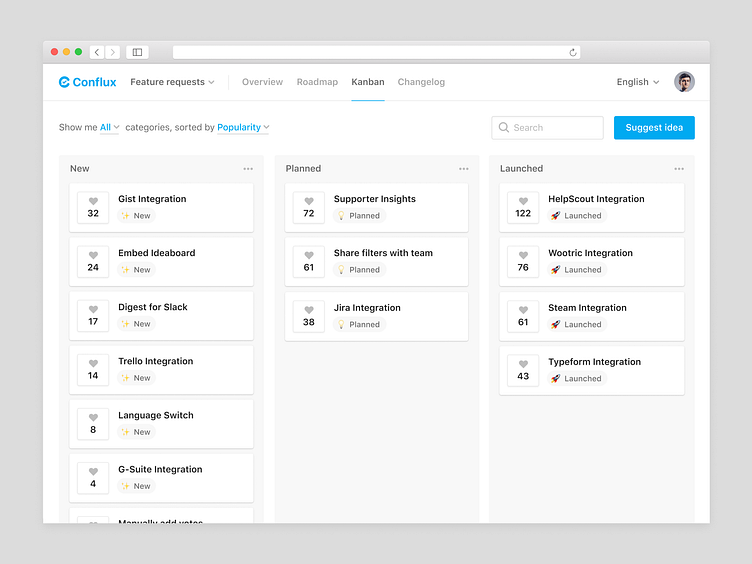Screen dimensions: 752x564
Task: Reload the page with the refresh icon
Action: pyautogui.click(x=573, y=52)
